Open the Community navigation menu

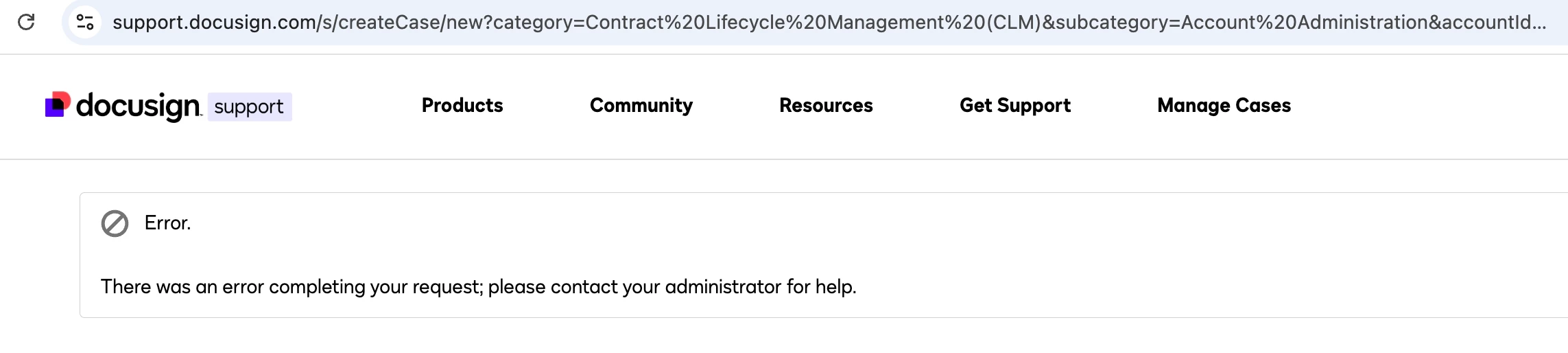coord(641,105)
